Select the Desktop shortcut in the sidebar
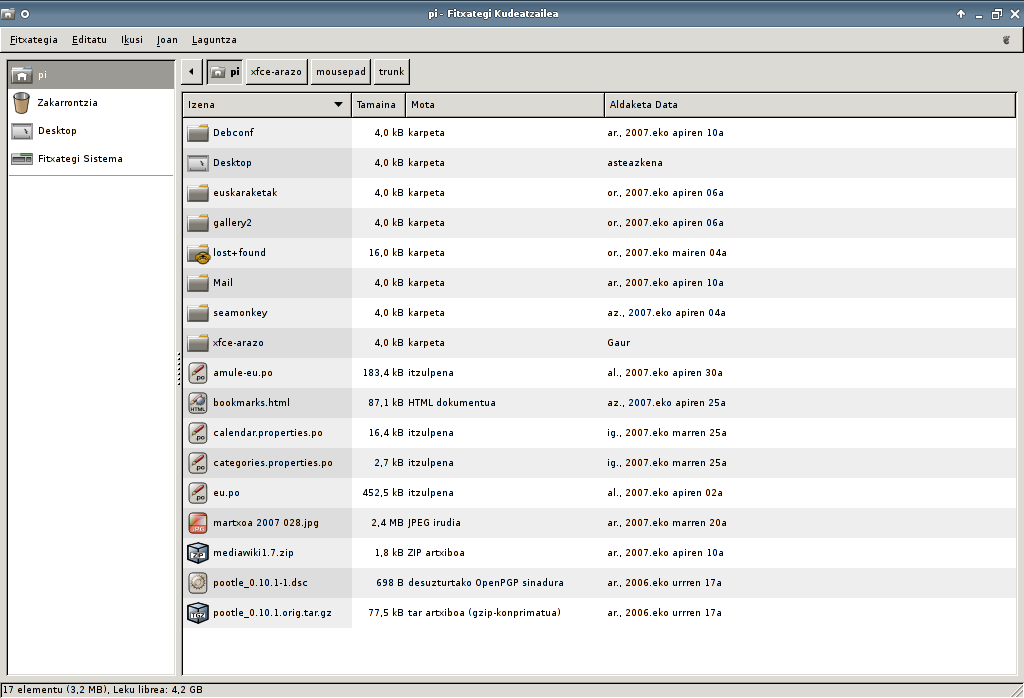Image resolution: width=1024 pixels, height=698 pixels. (57, 131)
